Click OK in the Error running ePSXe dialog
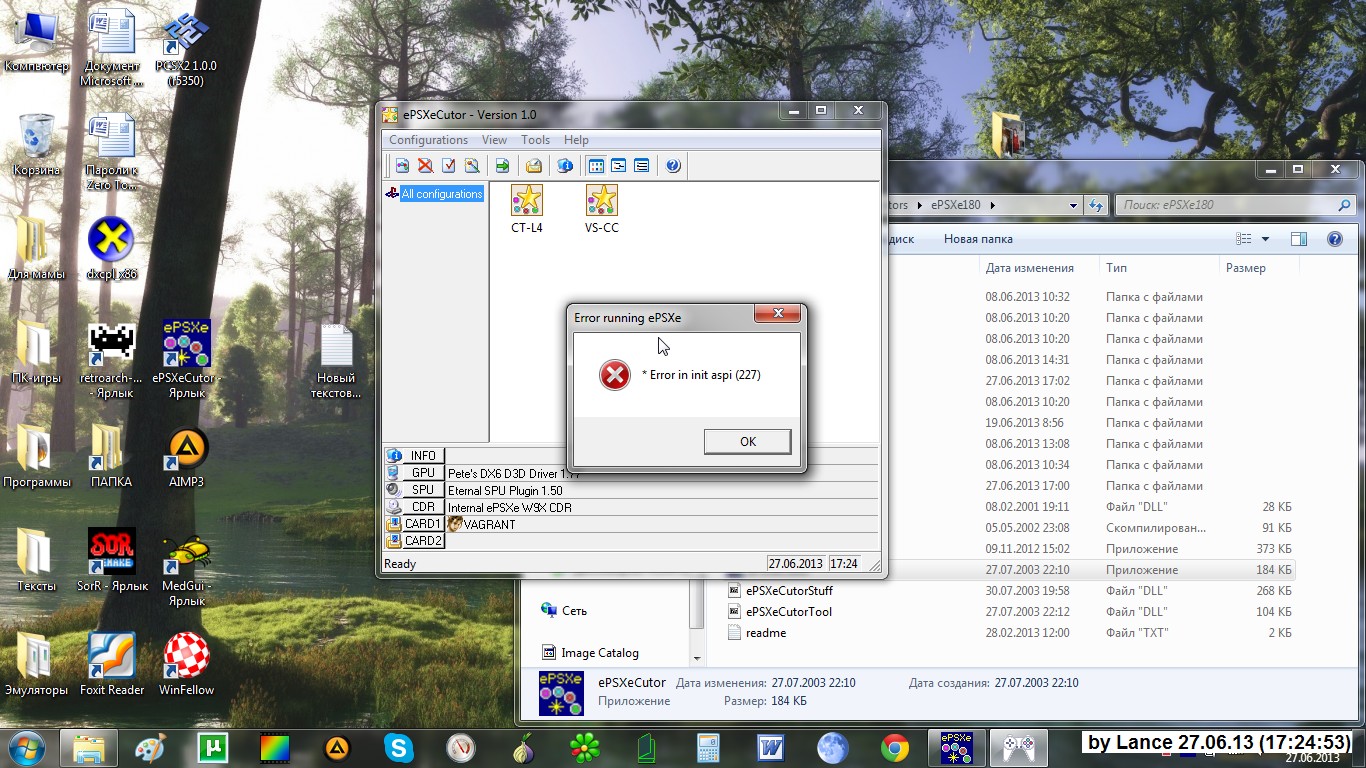Image resolution: width=1366 pixels, height=768 pixels. pos(747,441)
